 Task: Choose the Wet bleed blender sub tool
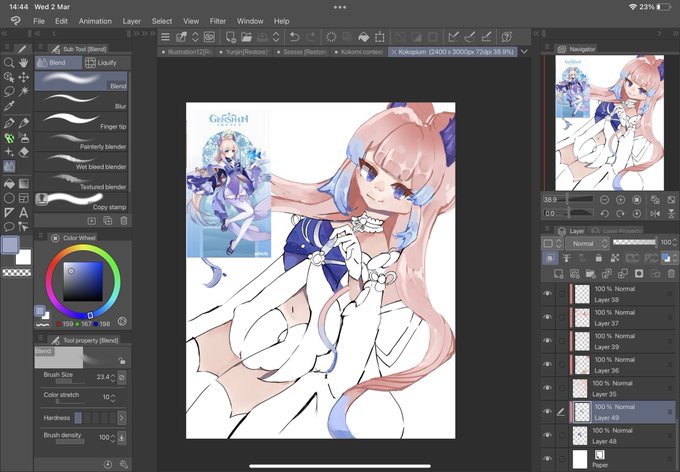coord(81,162)
